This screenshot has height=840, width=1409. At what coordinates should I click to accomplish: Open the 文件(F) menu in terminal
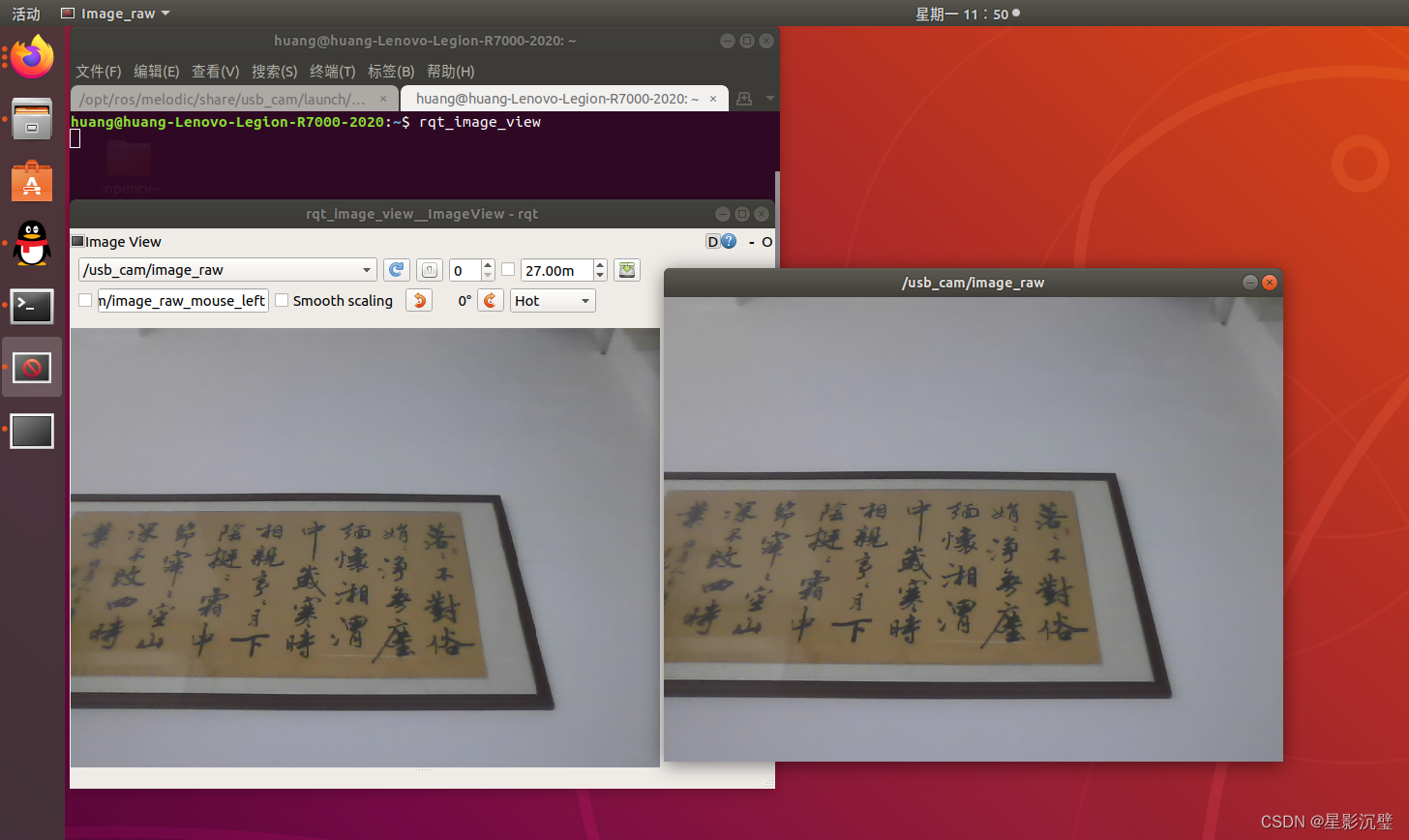coord(99,72)
